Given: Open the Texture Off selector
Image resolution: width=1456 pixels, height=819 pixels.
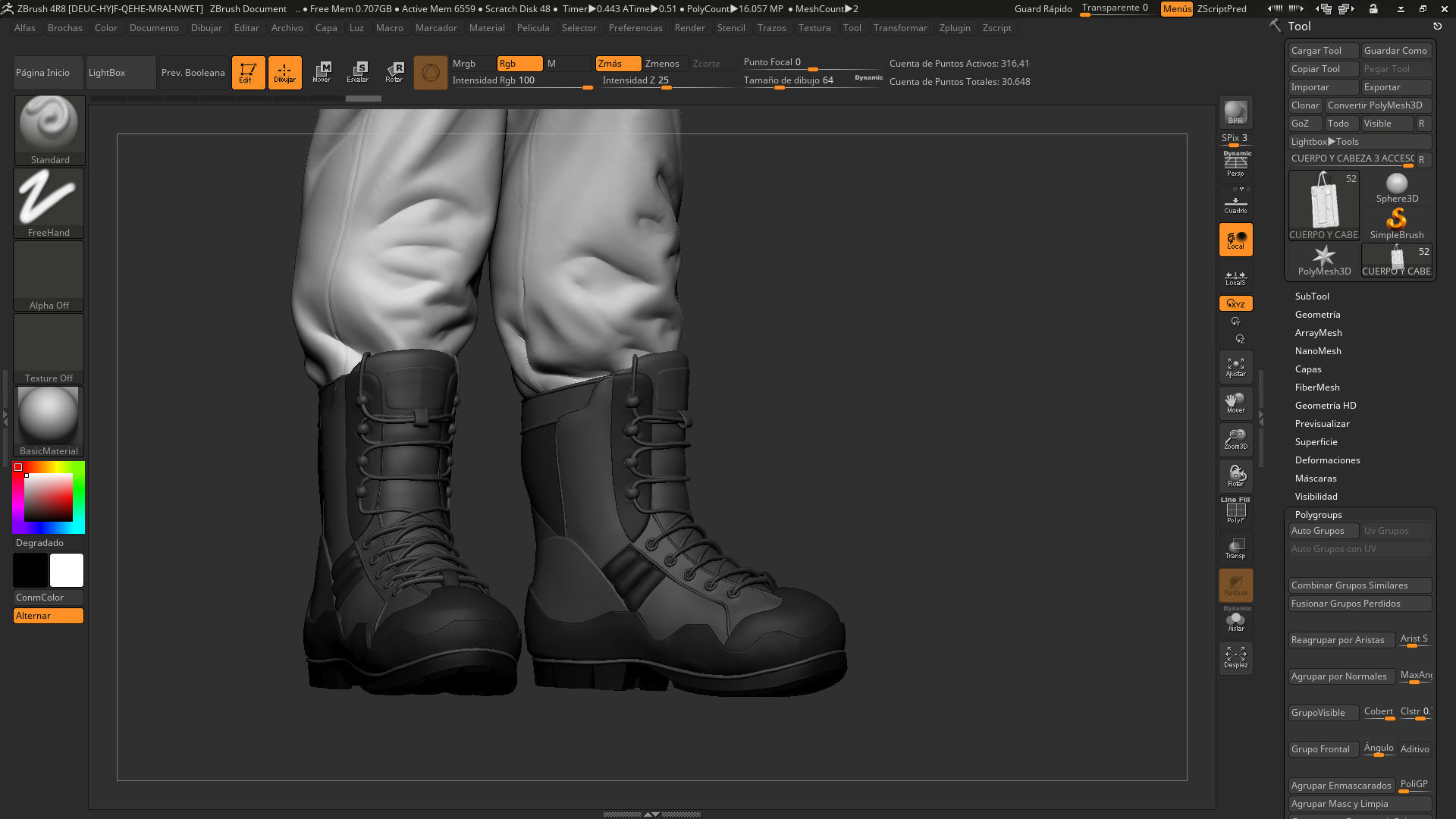Looking at the screenshot, I should [x=49, y=348].
